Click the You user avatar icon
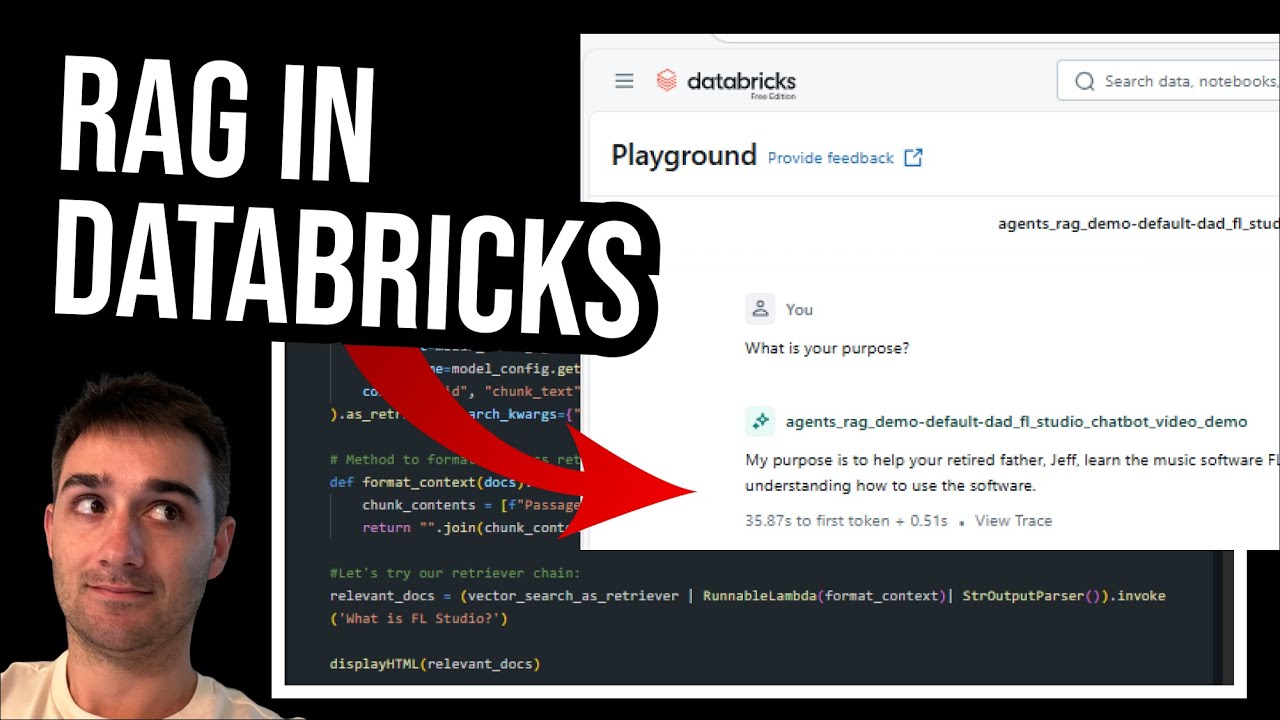 pyautogui.click(x=760, y=309)
